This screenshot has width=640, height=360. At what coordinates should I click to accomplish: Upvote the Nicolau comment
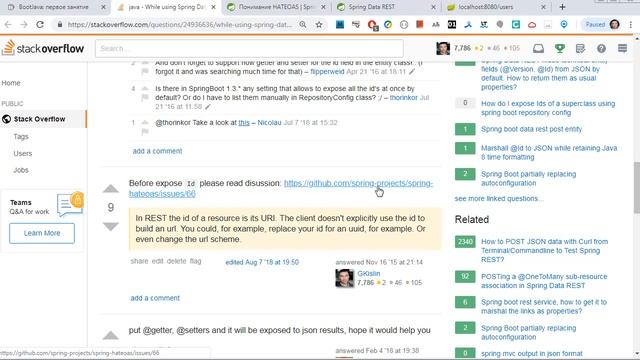145,122
